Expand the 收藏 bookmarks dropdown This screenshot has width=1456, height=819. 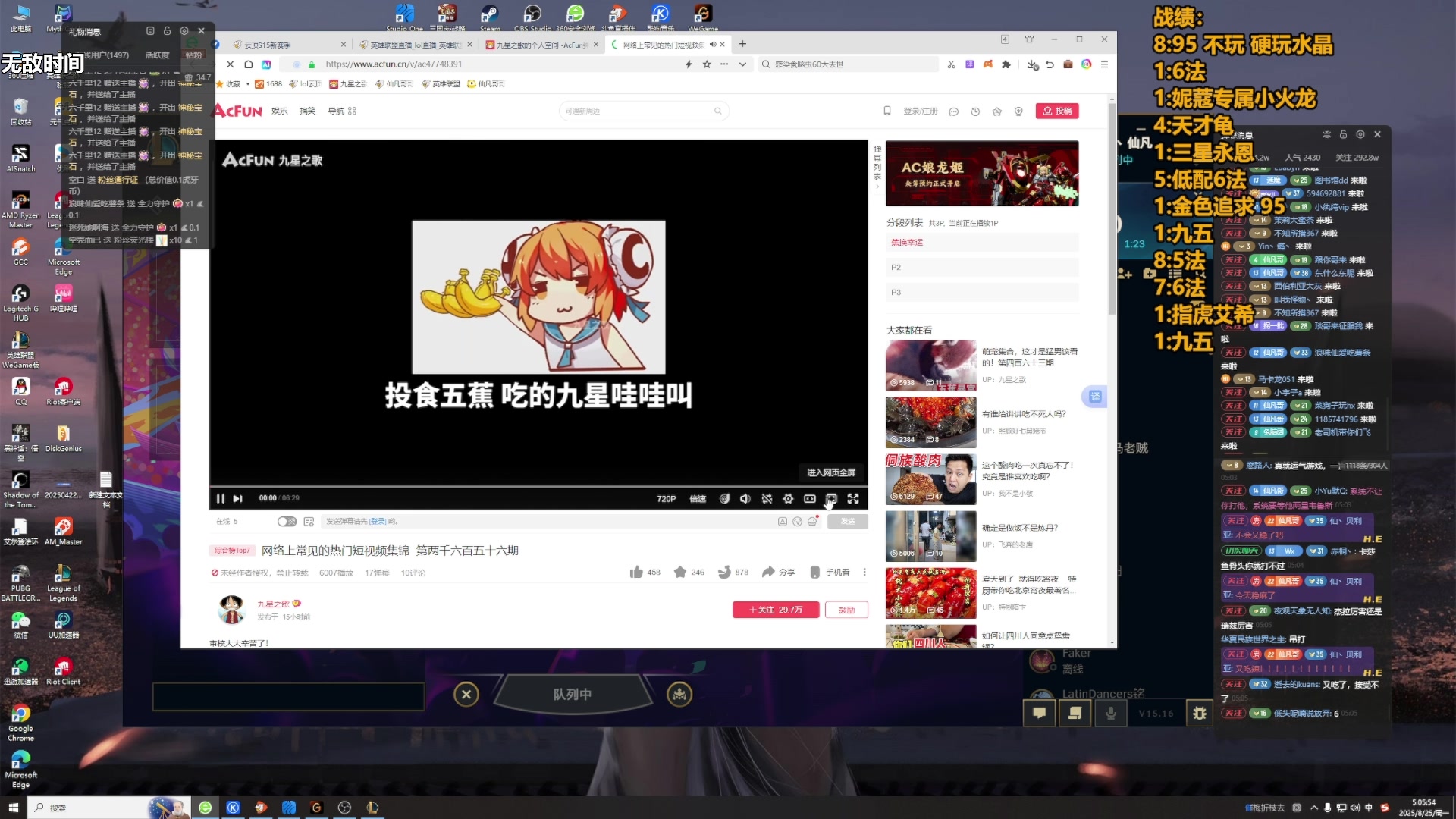[248, 84]
